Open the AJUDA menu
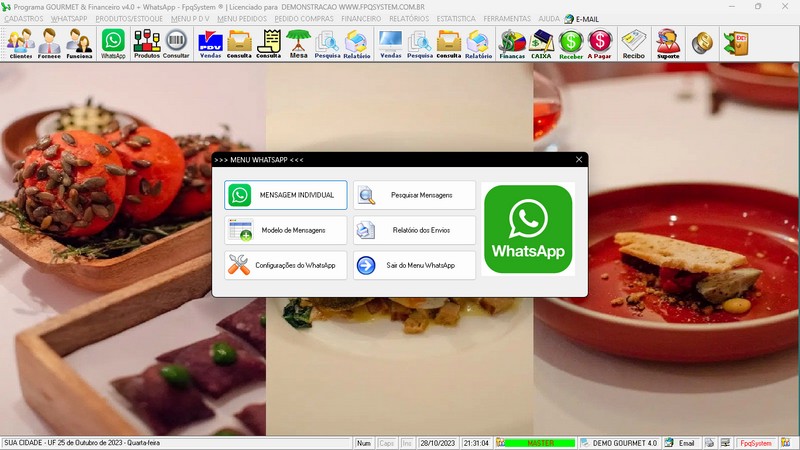 point(549,19)
